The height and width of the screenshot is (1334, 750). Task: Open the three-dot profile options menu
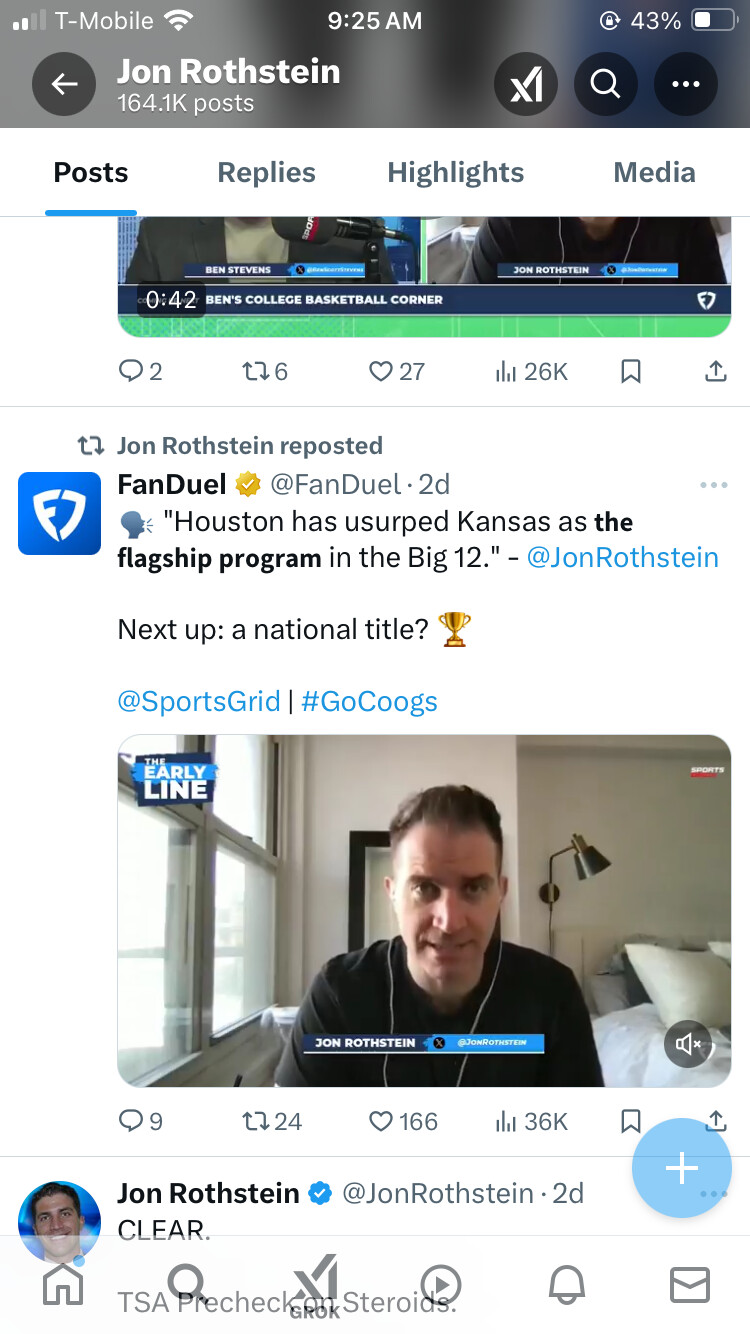686,84
